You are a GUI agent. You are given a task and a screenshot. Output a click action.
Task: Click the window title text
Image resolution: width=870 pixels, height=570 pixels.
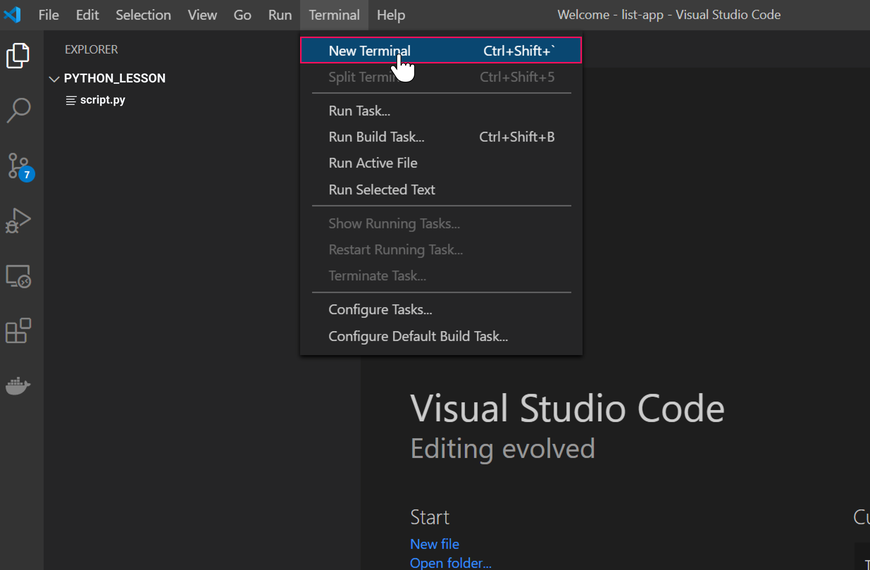coord(669,15)
